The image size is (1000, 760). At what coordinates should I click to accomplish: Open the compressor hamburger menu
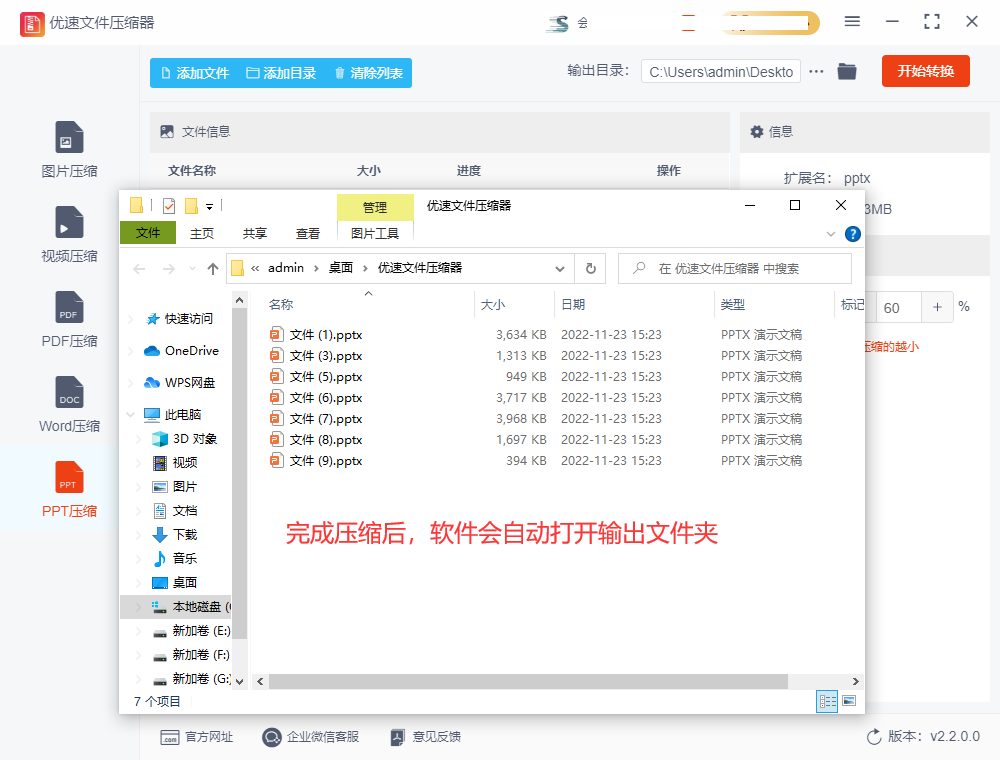tap(852, 22)
